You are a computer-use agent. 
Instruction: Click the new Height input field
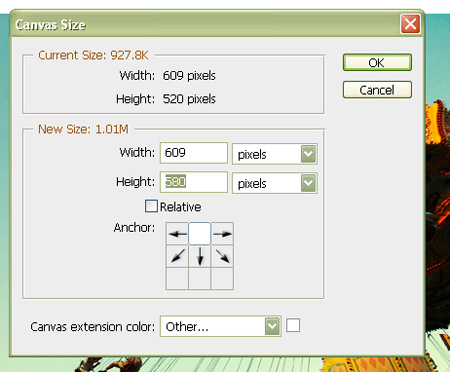[x=194, y=182]
